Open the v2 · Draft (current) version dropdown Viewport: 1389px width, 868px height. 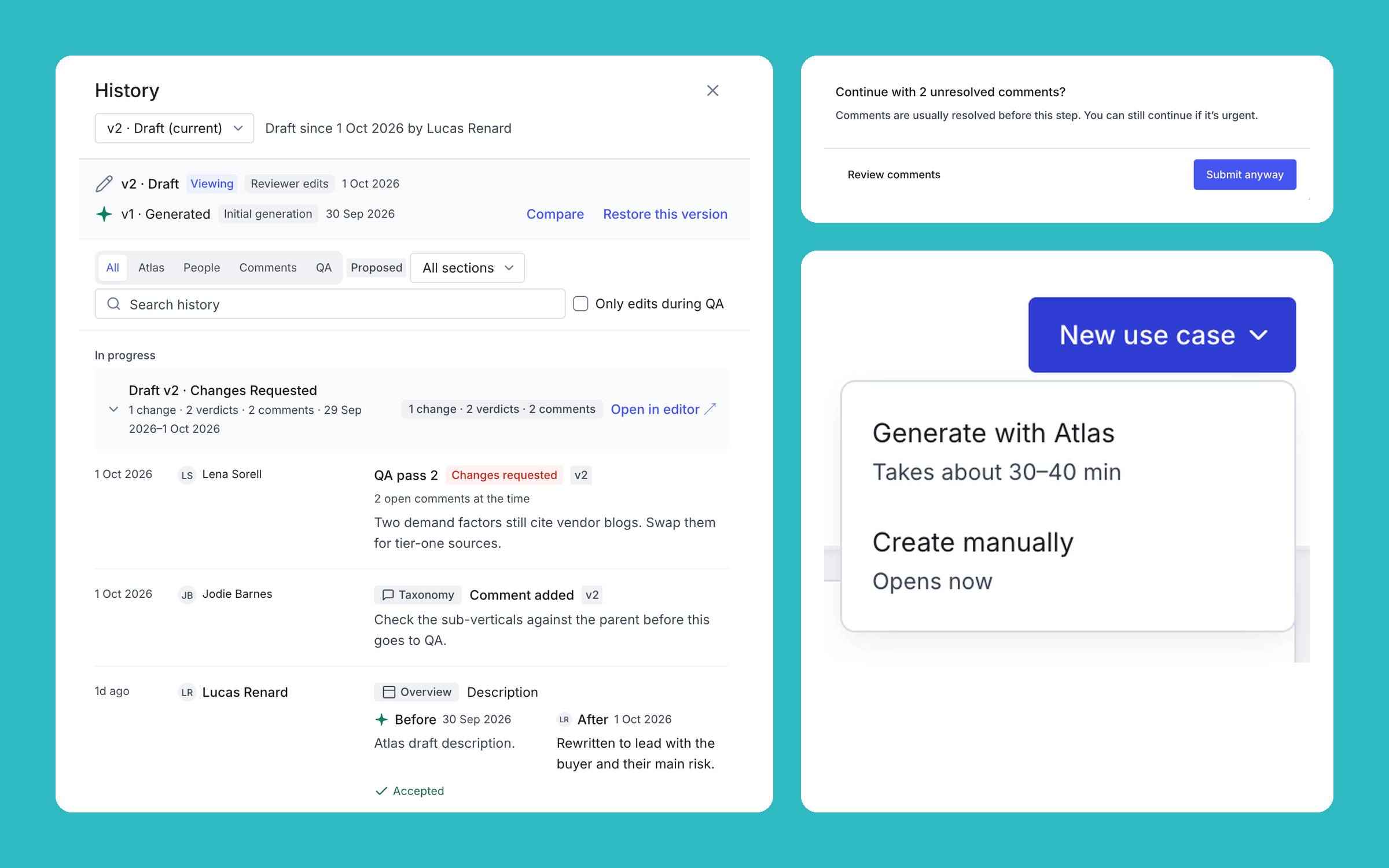tap(174, 128)
